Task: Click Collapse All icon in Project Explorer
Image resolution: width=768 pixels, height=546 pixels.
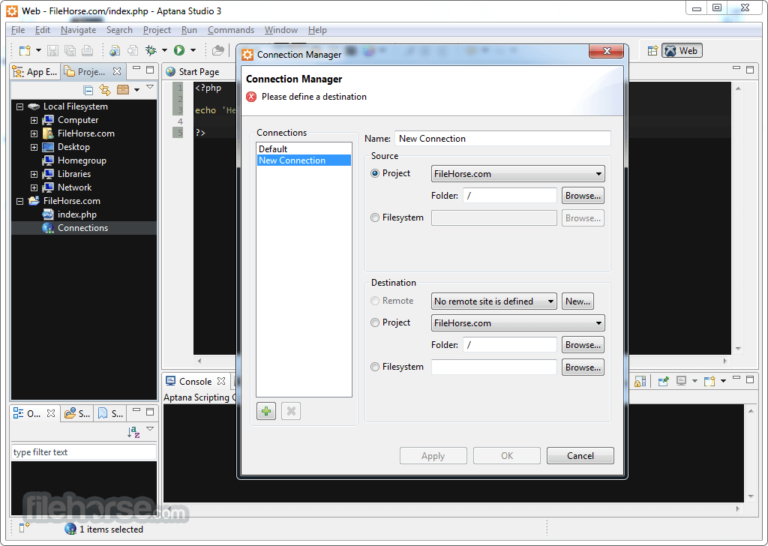Action: coord(88,90)
